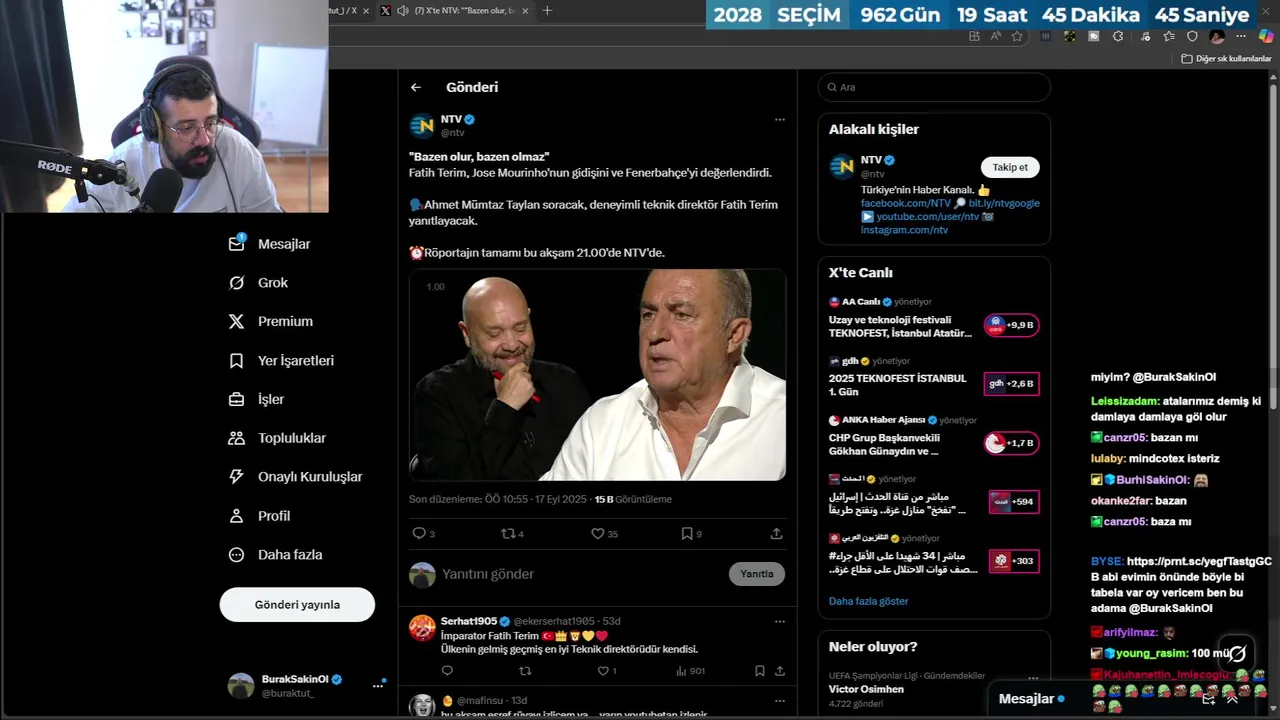
Task: Open youtube.com/user/ntv link
Action: click(x=927, y=216)
